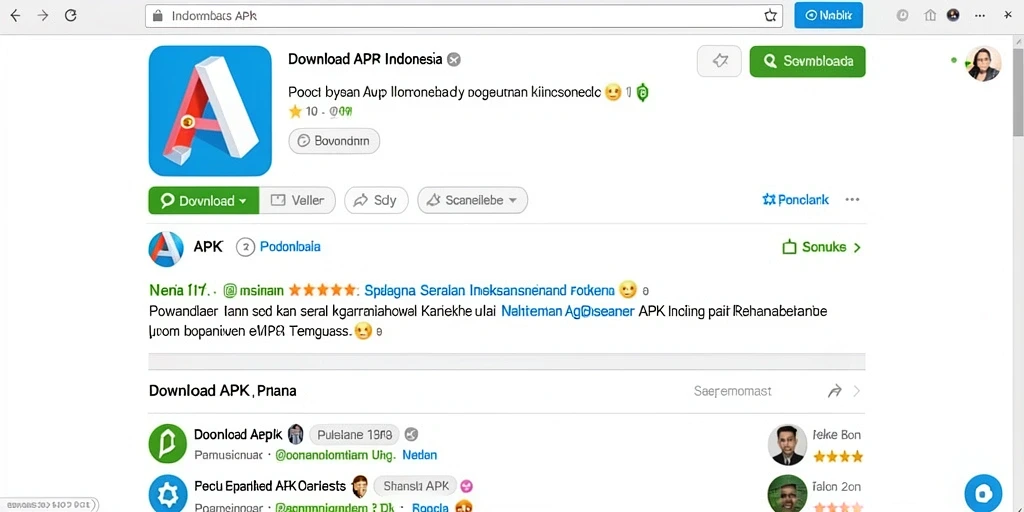Click the Ponclank link
1024x512 pixels.
coord(795,200)
